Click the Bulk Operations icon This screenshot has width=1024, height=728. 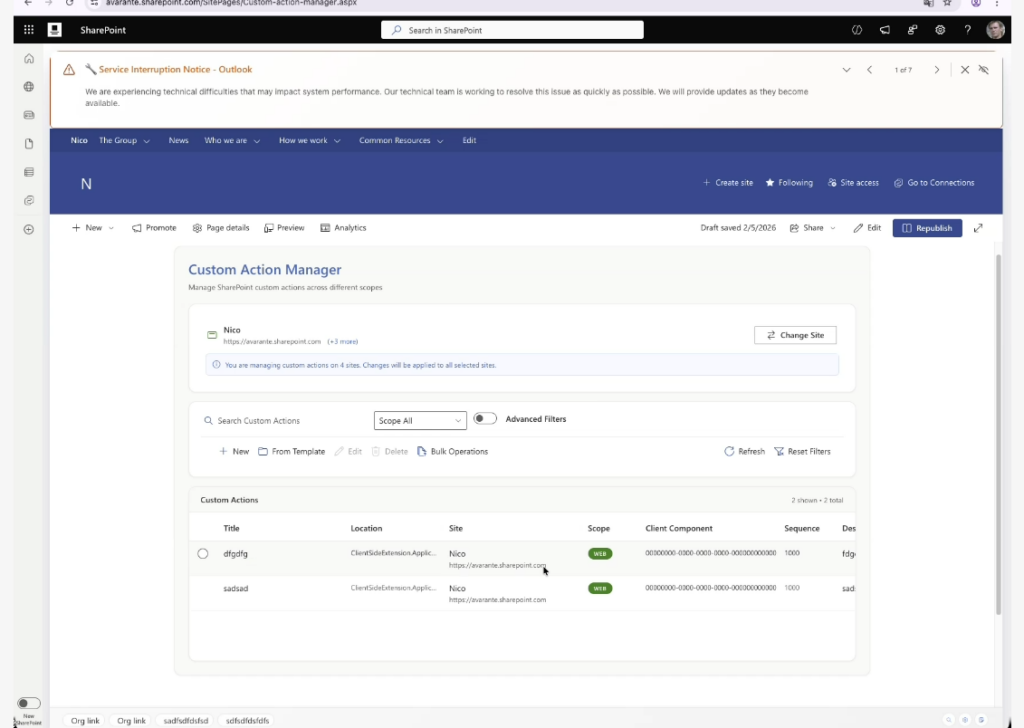pos(422,452)
